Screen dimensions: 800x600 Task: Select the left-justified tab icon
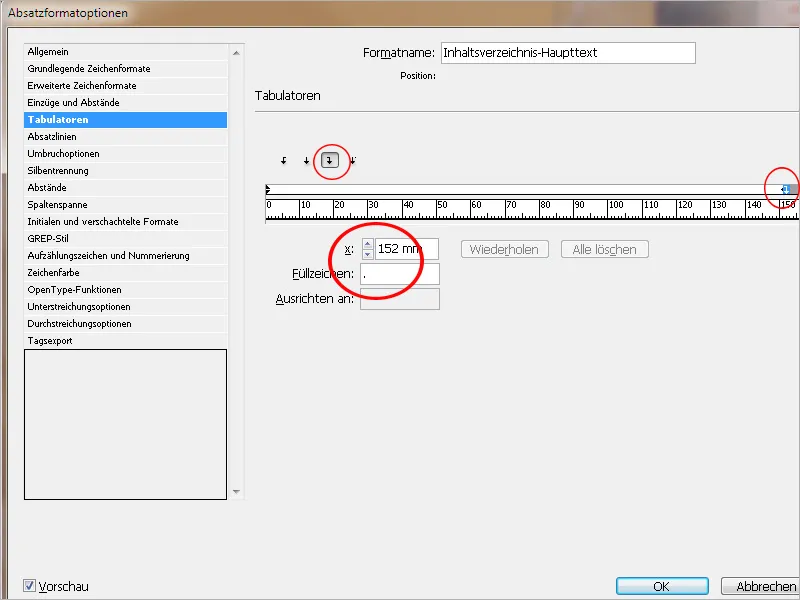(284, 161)
